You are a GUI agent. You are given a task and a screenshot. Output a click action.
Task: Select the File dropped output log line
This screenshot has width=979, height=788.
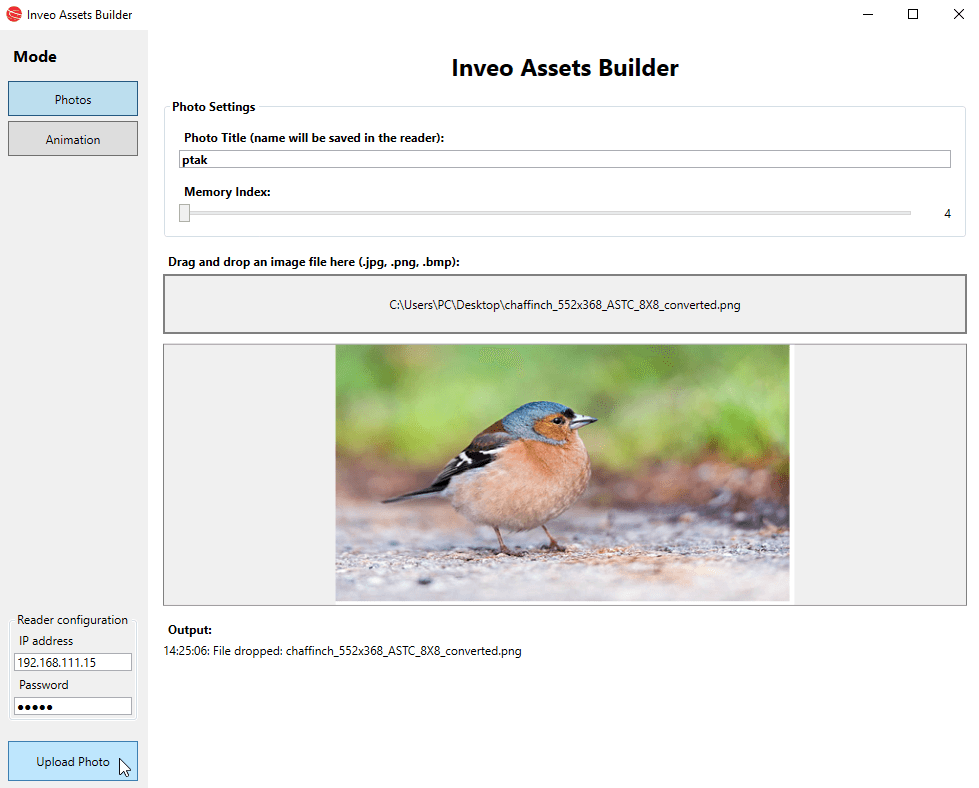pyautogui.click(x=342, y=651)
